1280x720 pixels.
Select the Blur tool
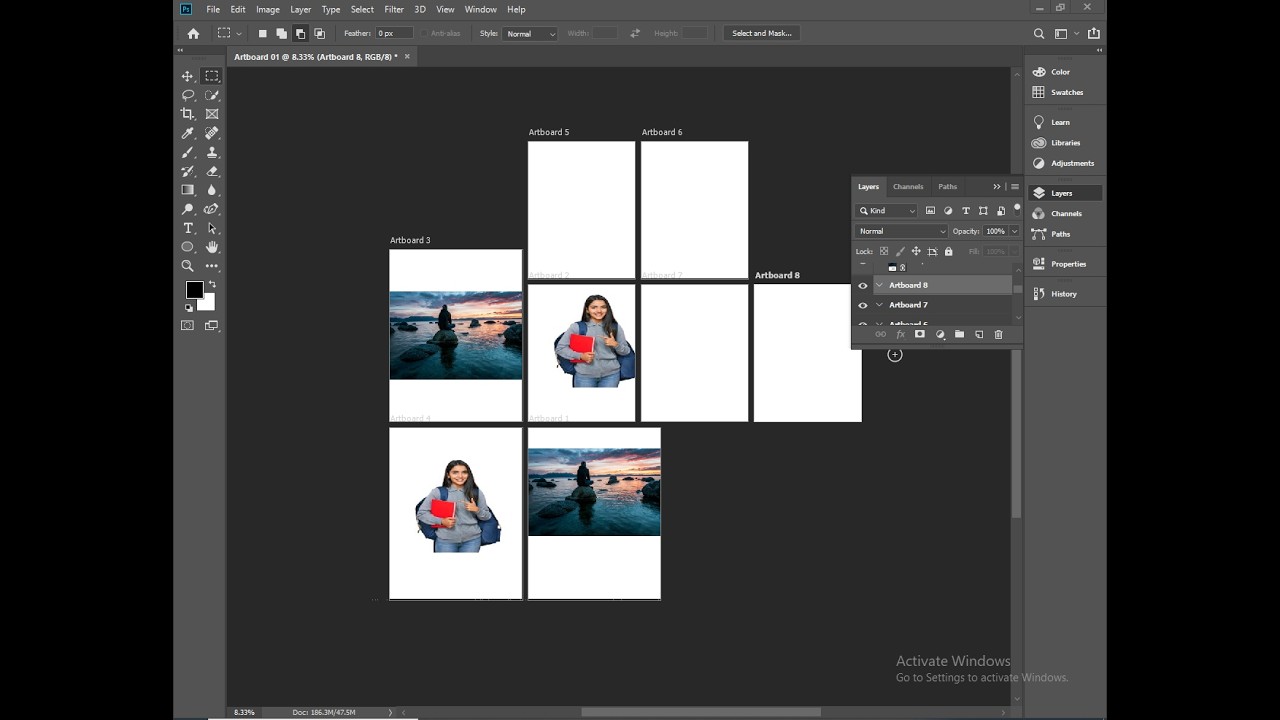pyautogui.click(x=212, y=190)
